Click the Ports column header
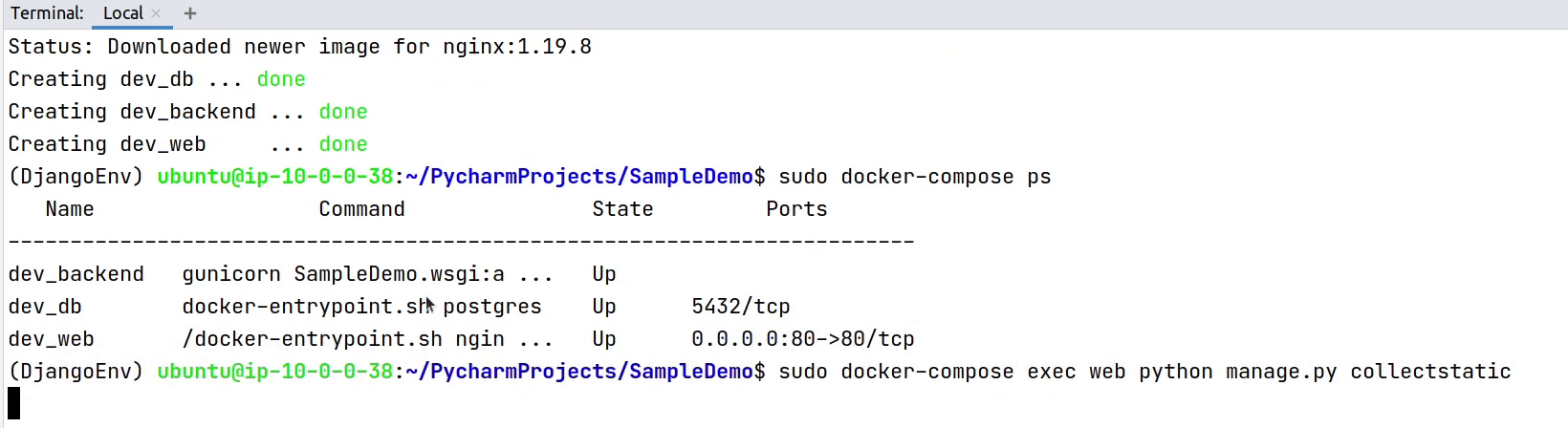This screenshot has height=428, width=1568. click(x=796, y=209)
